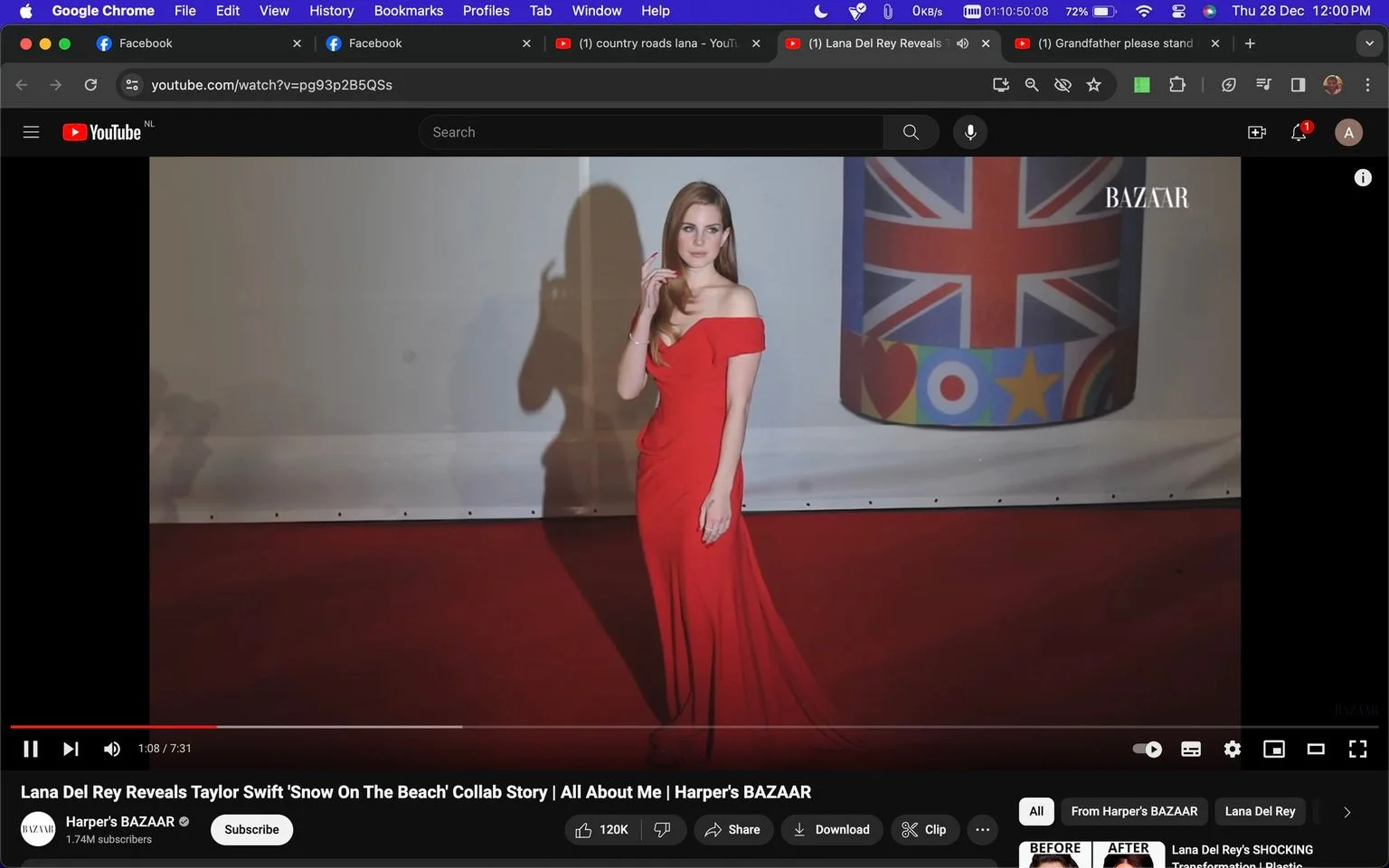Like the video (120K)
Viewport: 1389px width, 868px height.
[x=602, y=830]
